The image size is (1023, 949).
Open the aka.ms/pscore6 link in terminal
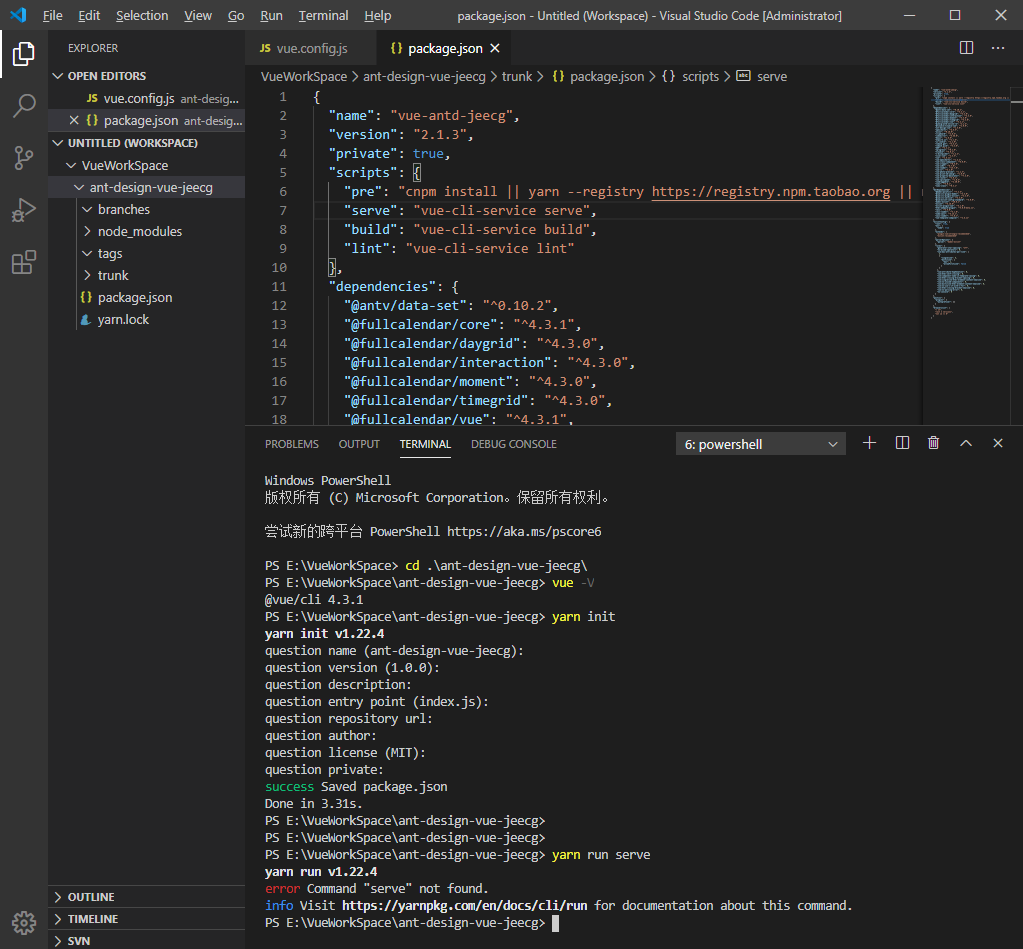[x=524, y=532]
